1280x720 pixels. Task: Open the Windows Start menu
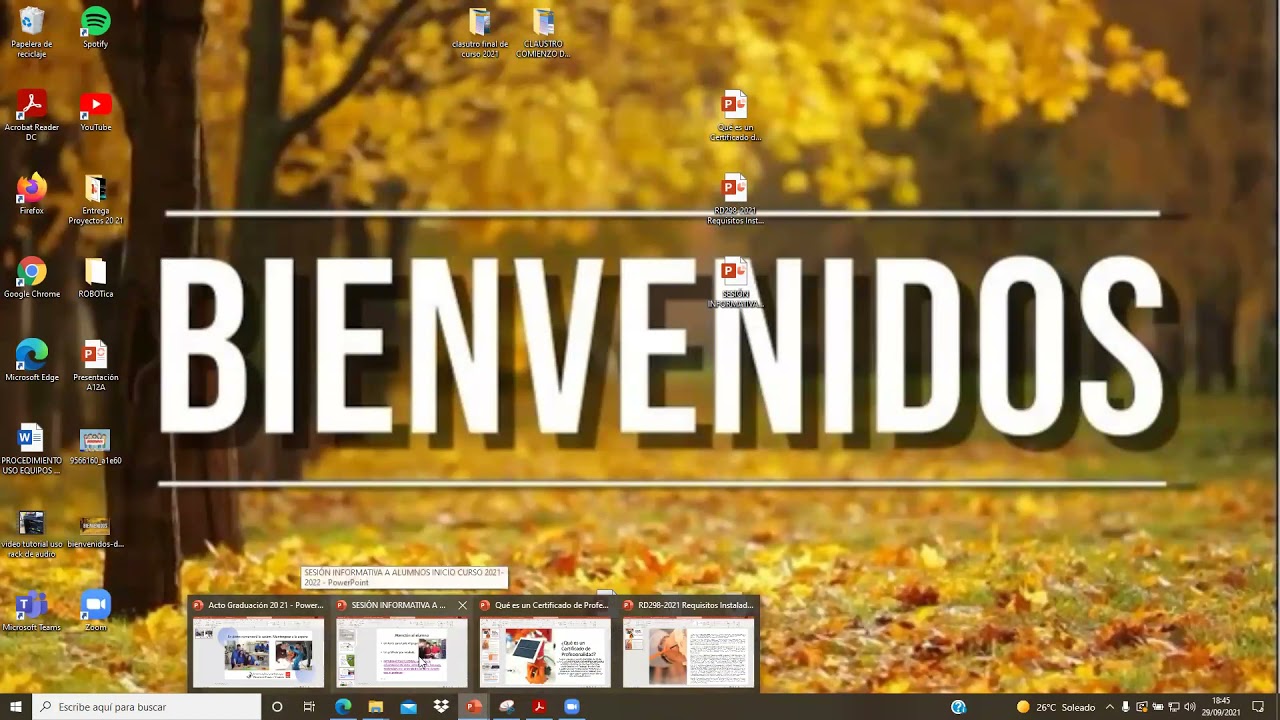tap(15, 707)
